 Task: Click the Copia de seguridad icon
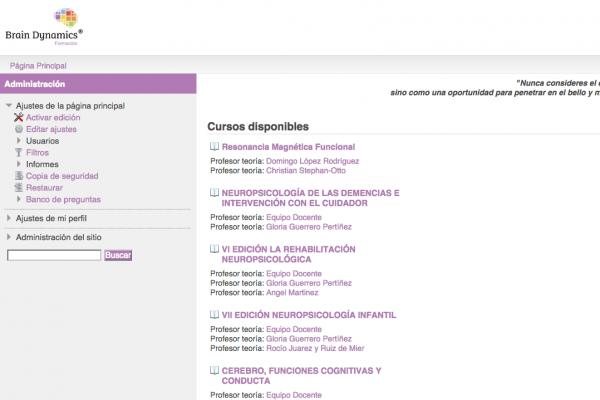[x=18, y=176]
